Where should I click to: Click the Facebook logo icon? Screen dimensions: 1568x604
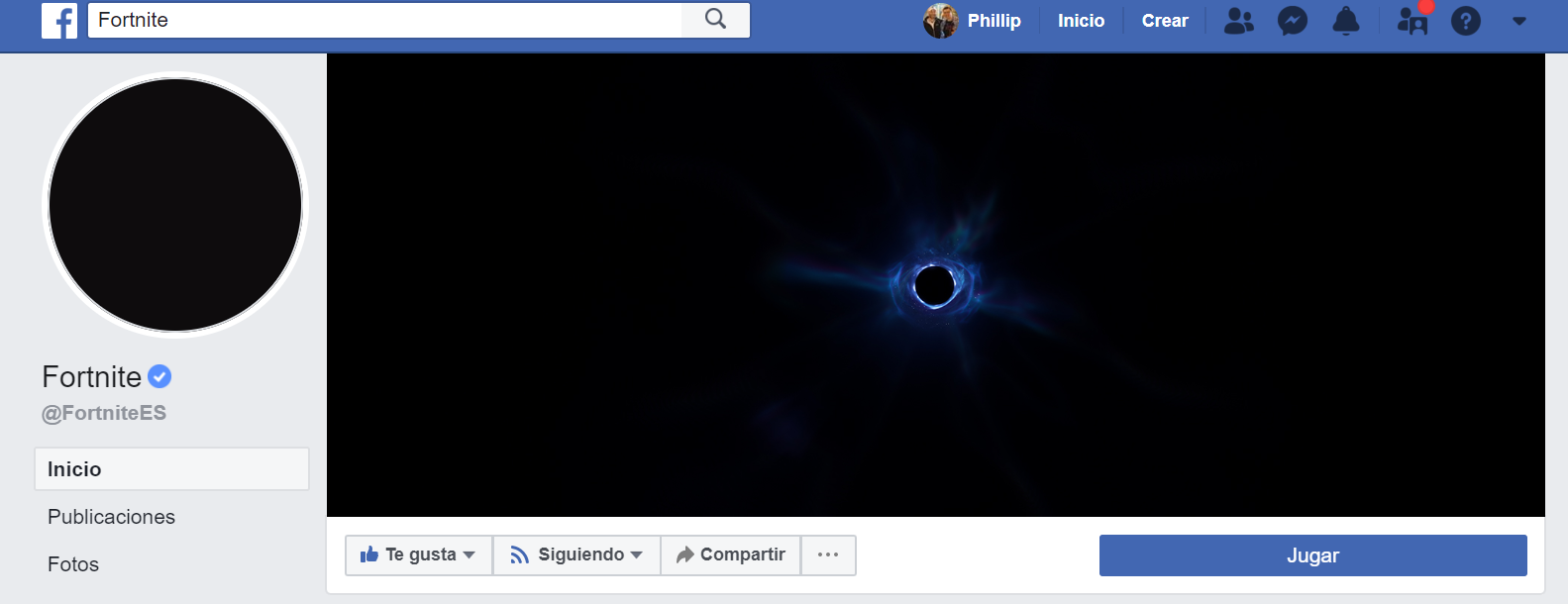(x=59, y=21)
